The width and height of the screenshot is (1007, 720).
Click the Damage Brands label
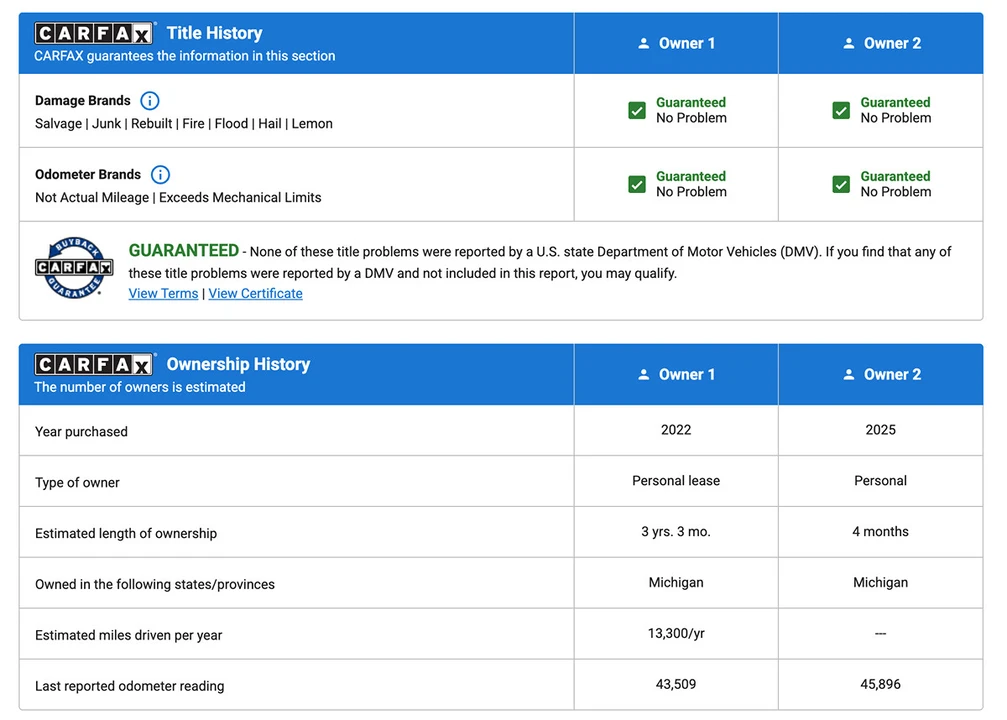point(83,101)
